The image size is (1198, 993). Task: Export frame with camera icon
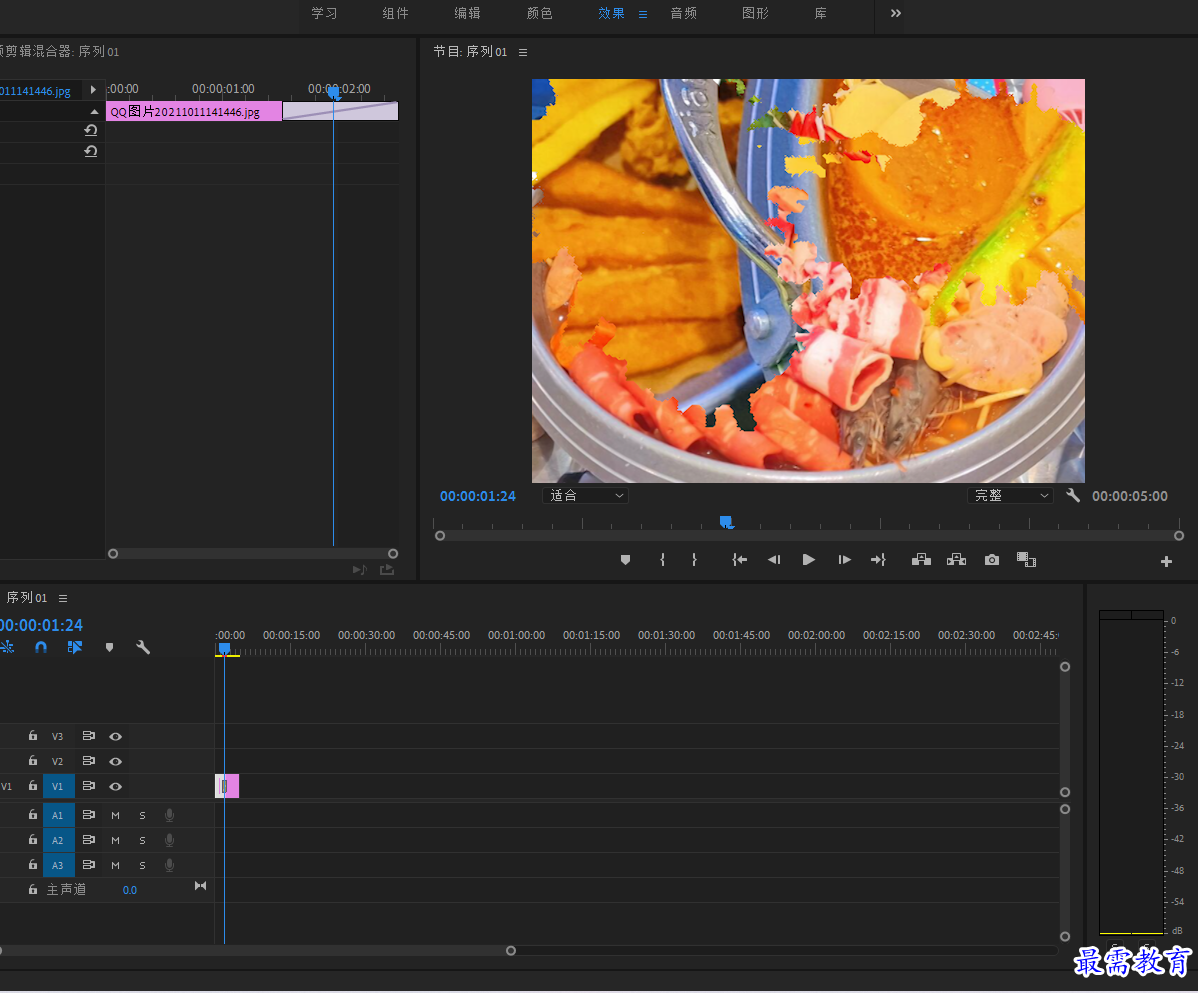(992, 560)
